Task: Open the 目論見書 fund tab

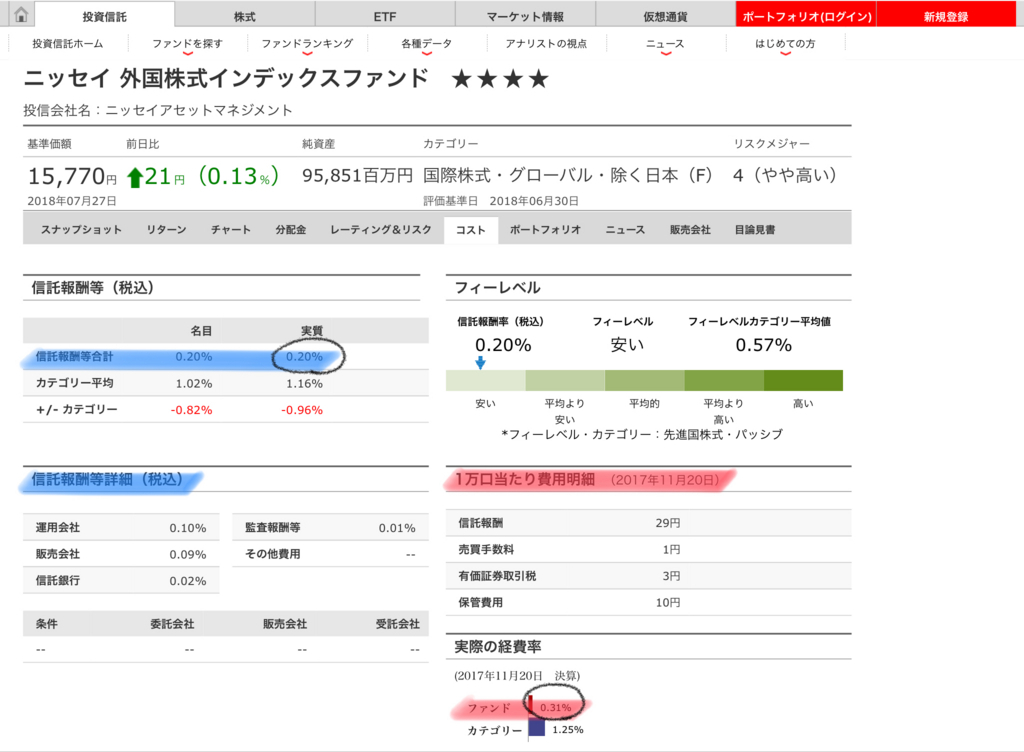Action: coord(755,230)
